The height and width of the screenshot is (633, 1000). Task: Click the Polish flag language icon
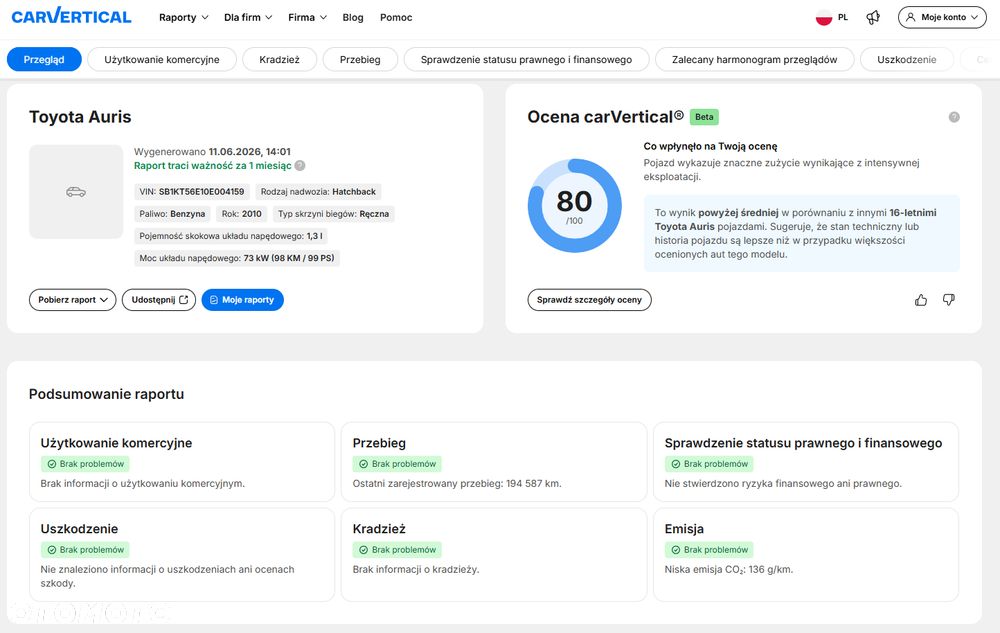824,17
